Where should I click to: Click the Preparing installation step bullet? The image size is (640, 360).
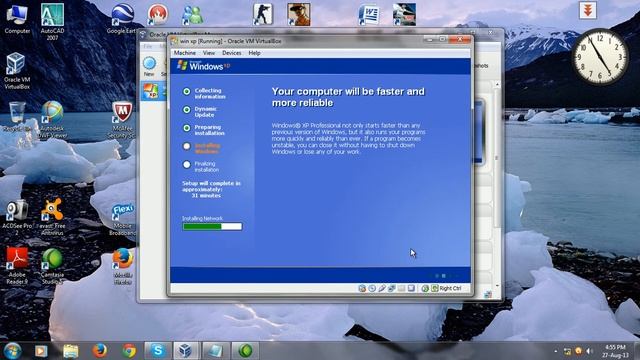[187, 128]
